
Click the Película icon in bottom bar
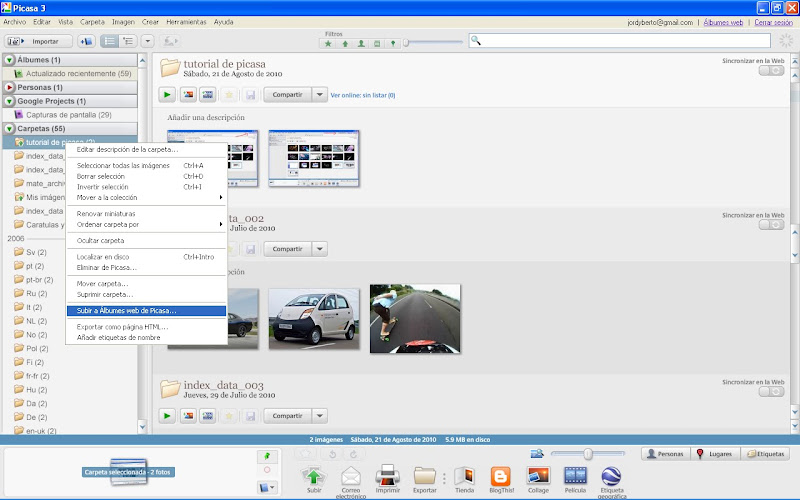pos(575,480)
